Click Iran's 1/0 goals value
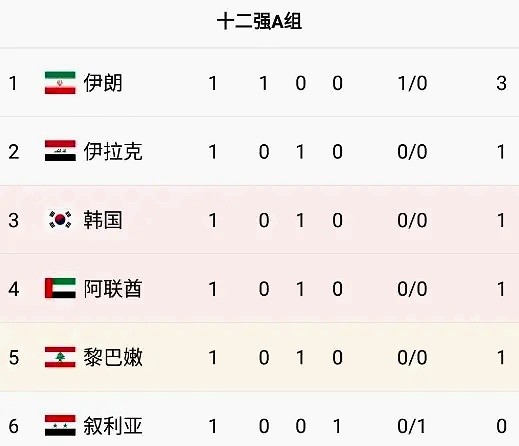519x446 pixels. click(412, 83)
